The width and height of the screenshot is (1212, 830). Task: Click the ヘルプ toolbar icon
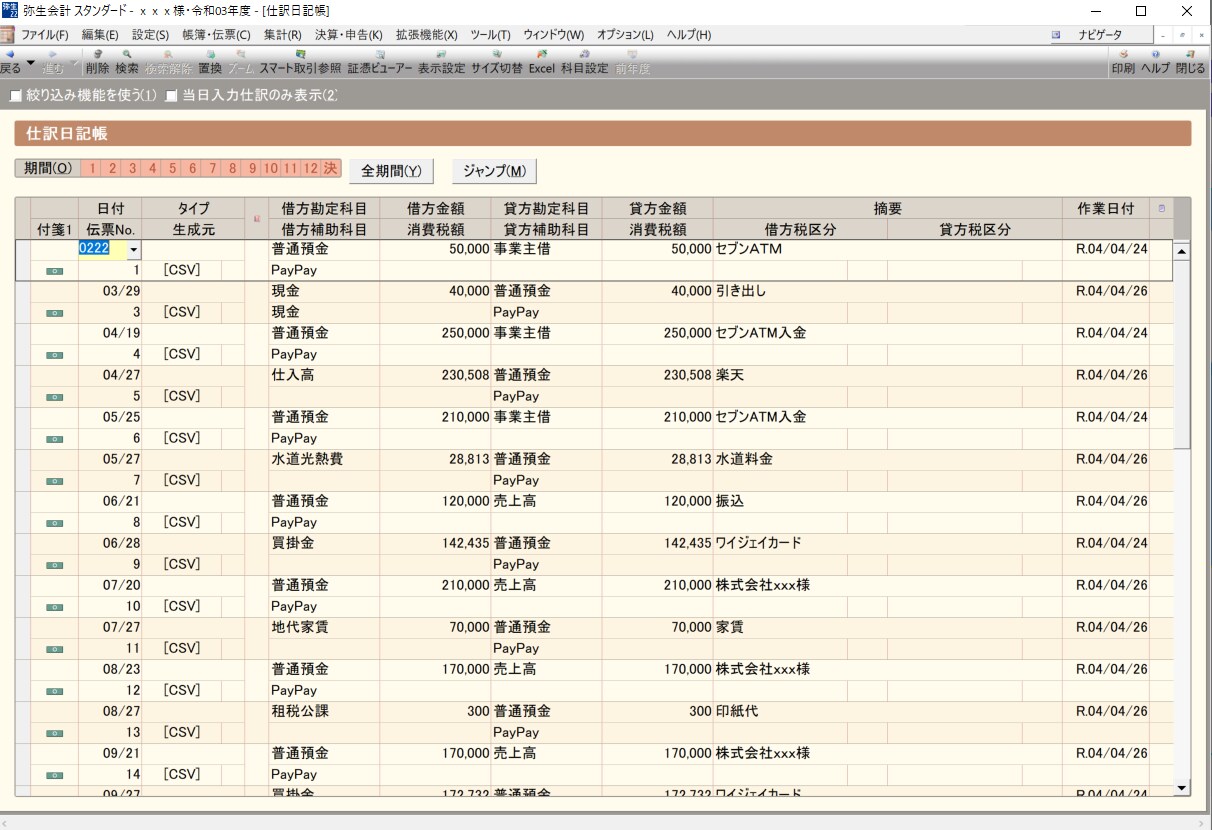pos(1155,62)
